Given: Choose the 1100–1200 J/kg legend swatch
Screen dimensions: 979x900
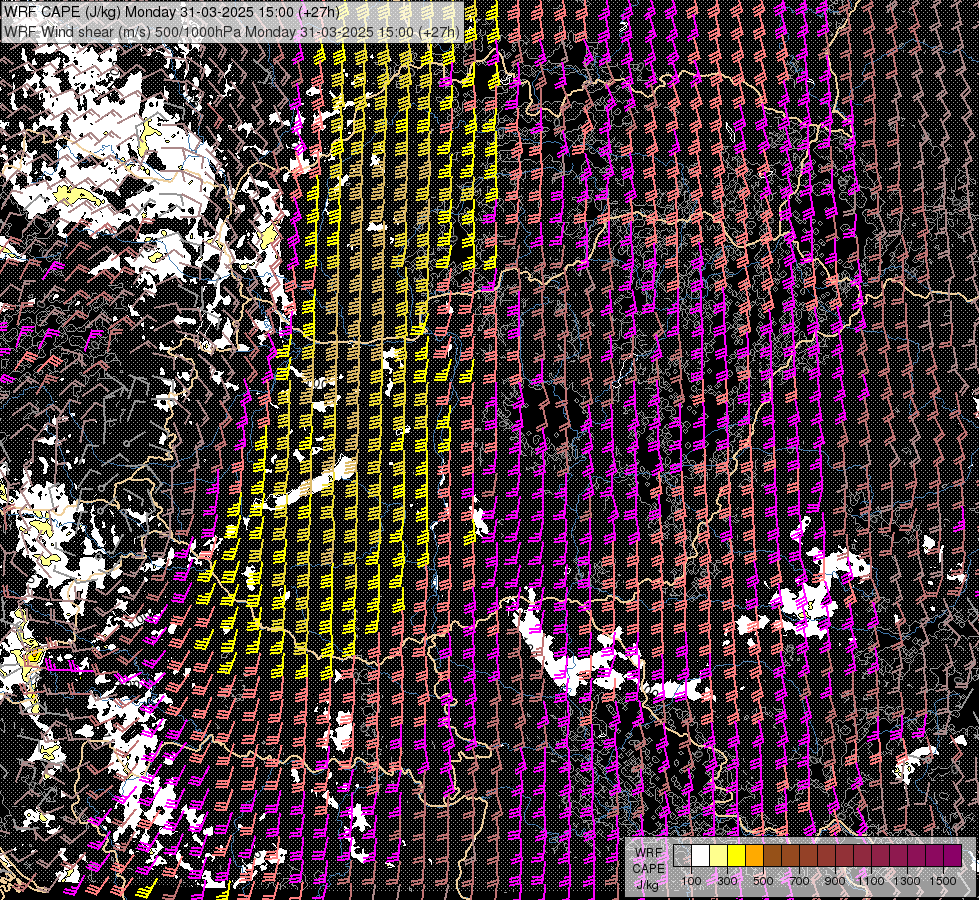Looking at the screenshot, I should tap(880, 856).
